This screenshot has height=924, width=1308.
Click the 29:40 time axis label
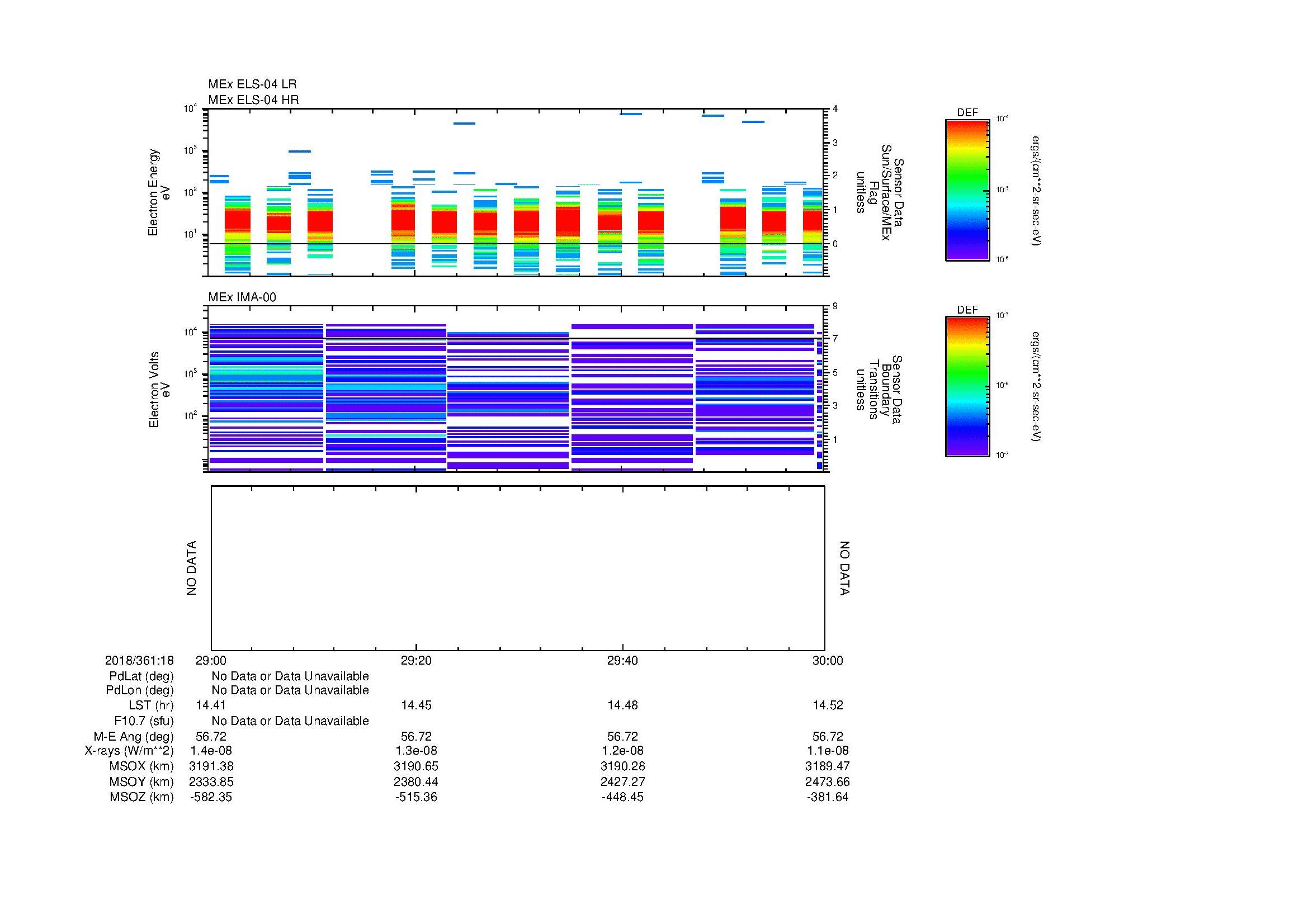coord(622,660)
